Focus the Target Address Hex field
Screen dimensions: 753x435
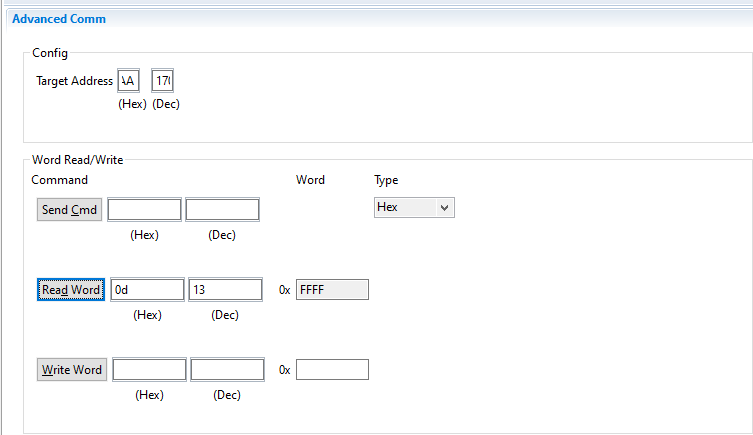click(x=128, y=81)
